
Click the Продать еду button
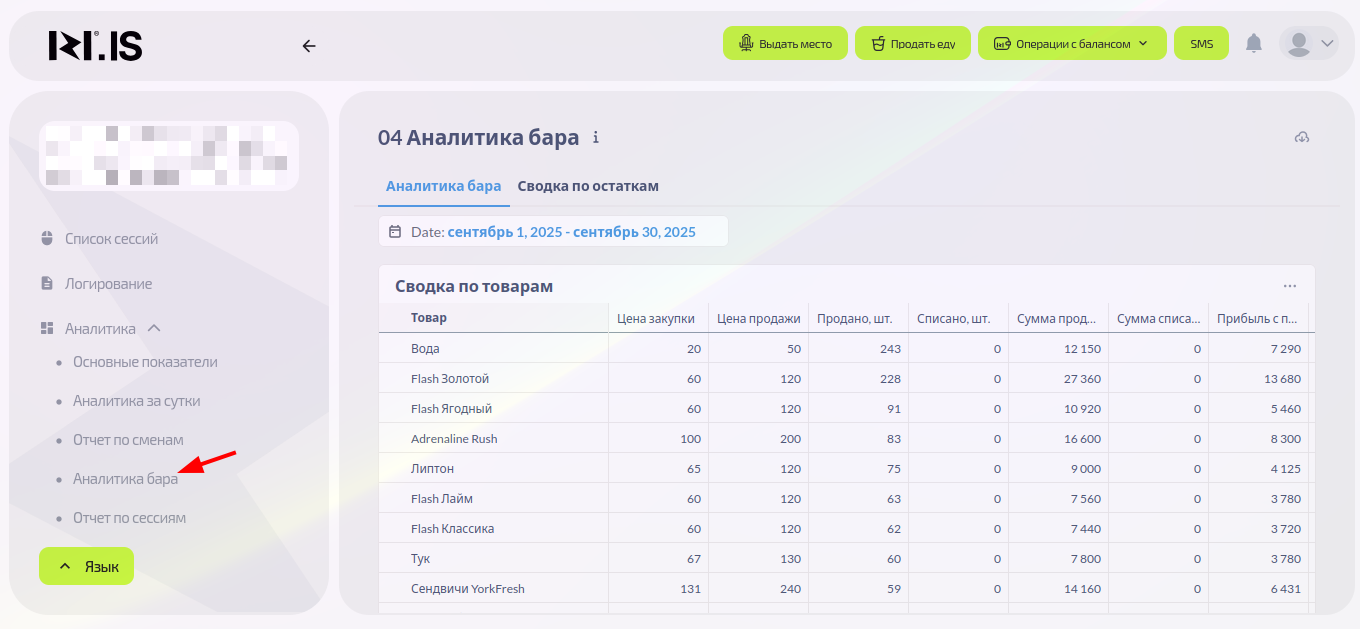click(x=912, y=43)
